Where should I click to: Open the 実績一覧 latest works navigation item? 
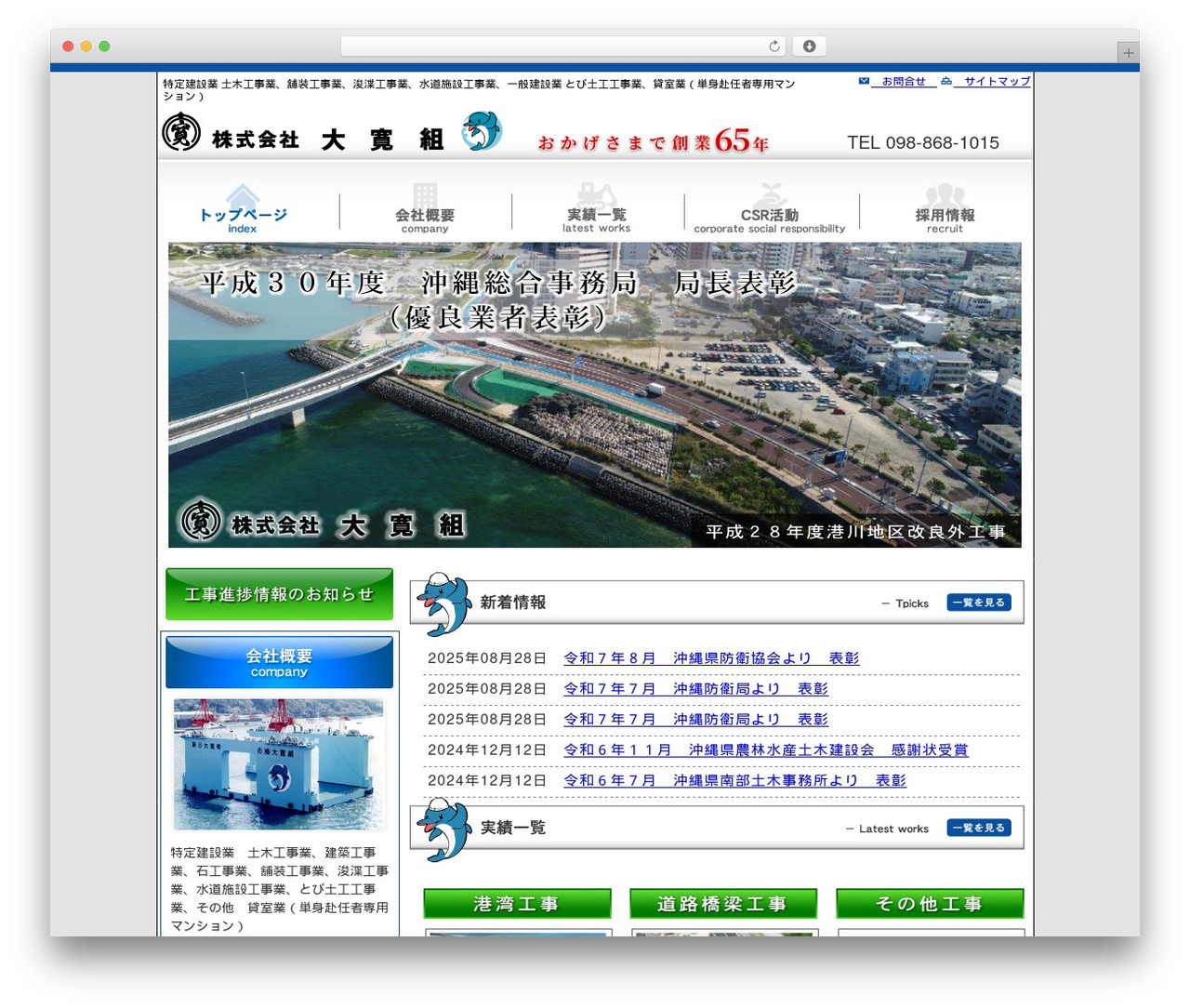pos(597,209)
